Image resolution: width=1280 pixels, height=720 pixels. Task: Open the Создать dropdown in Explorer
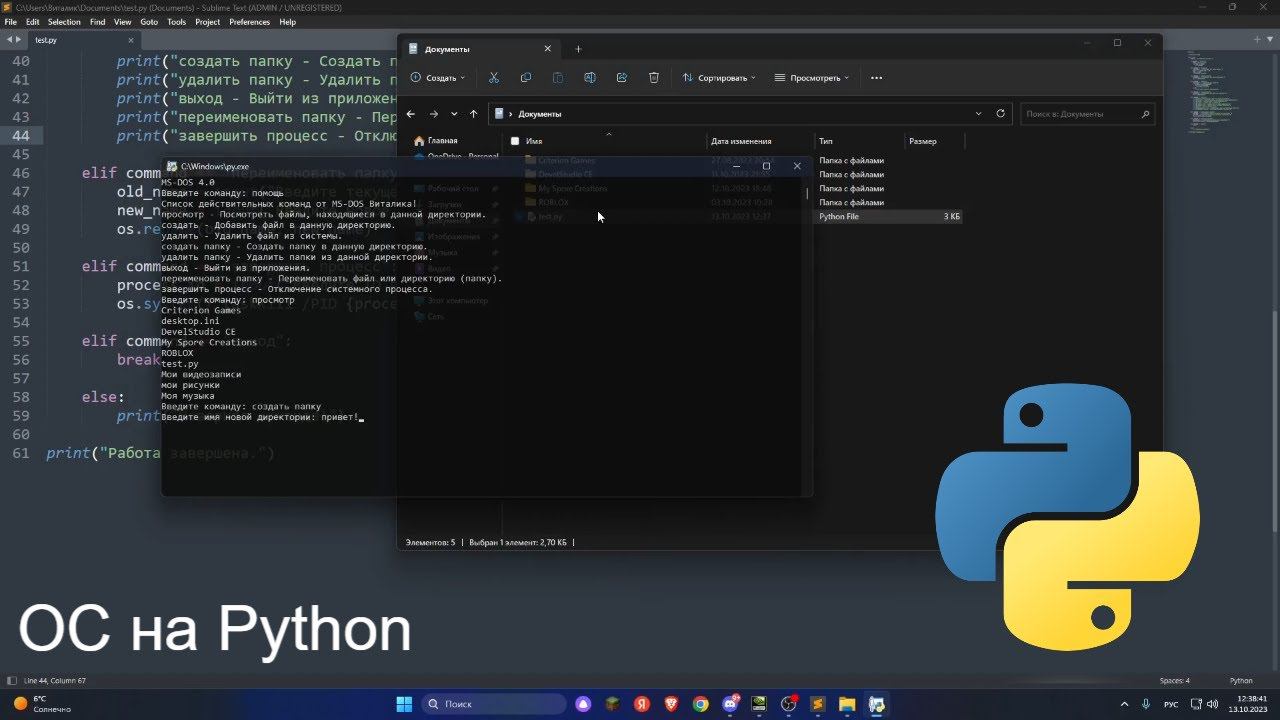(x=439, y=77)
